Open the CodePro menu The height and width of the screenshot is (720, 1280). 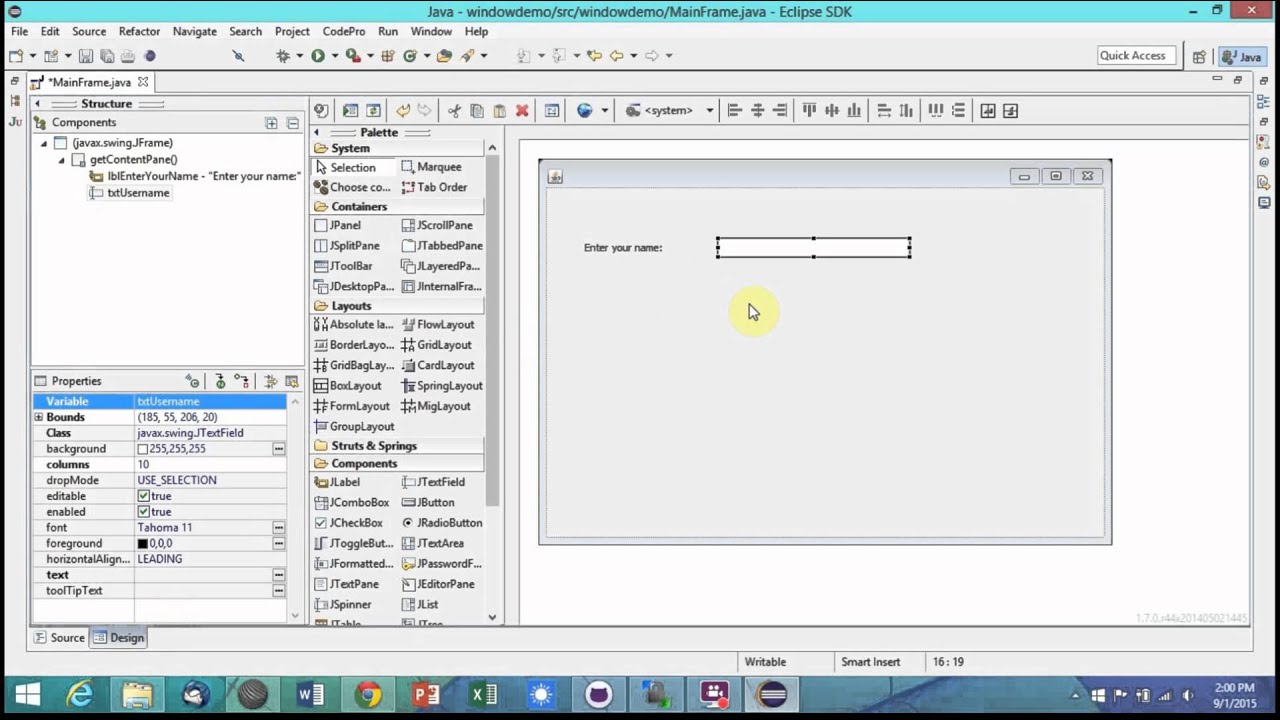(343, 31)
